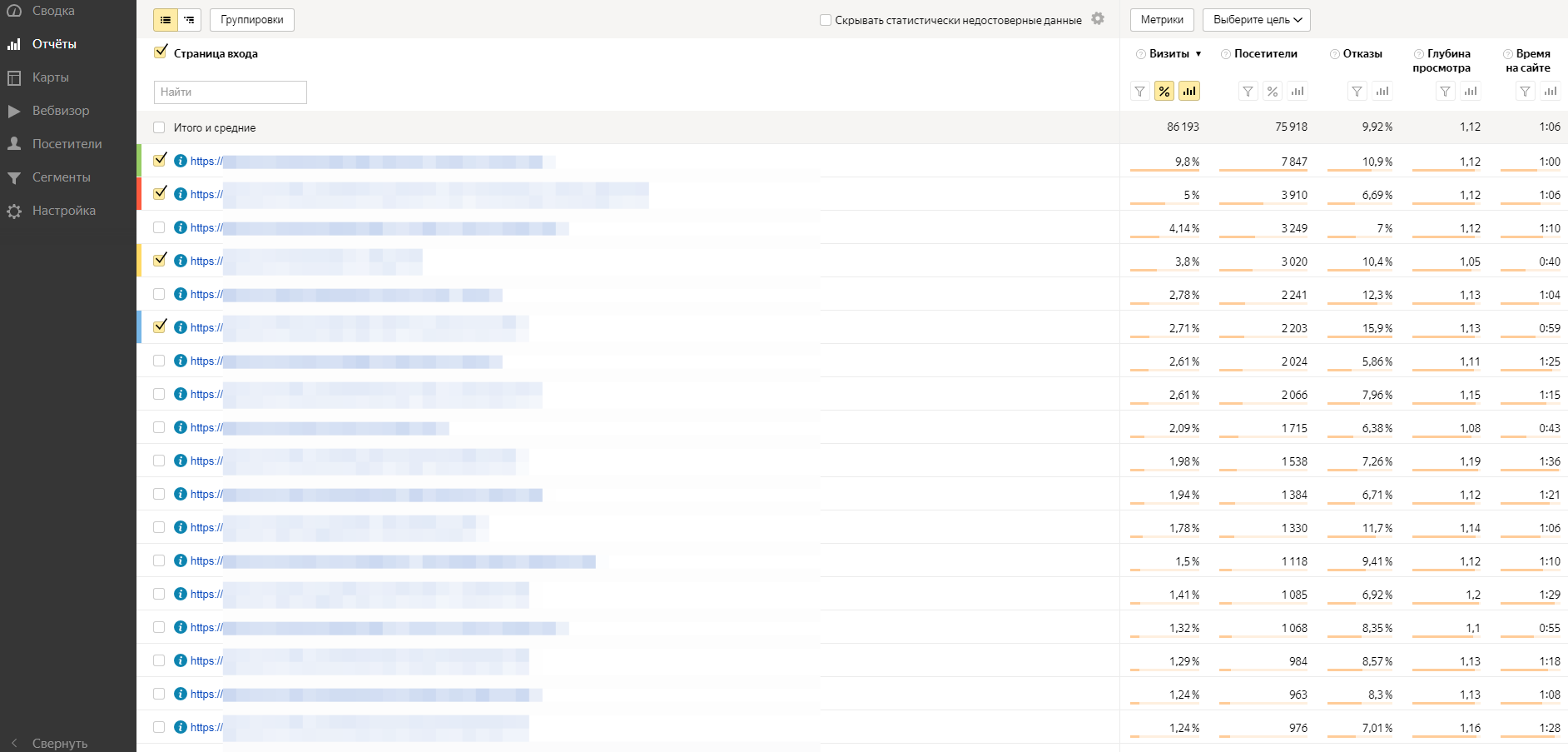Open the https link in the 2 024 visitors row
Screen dimensions: 1568x752
pos(206,361)
